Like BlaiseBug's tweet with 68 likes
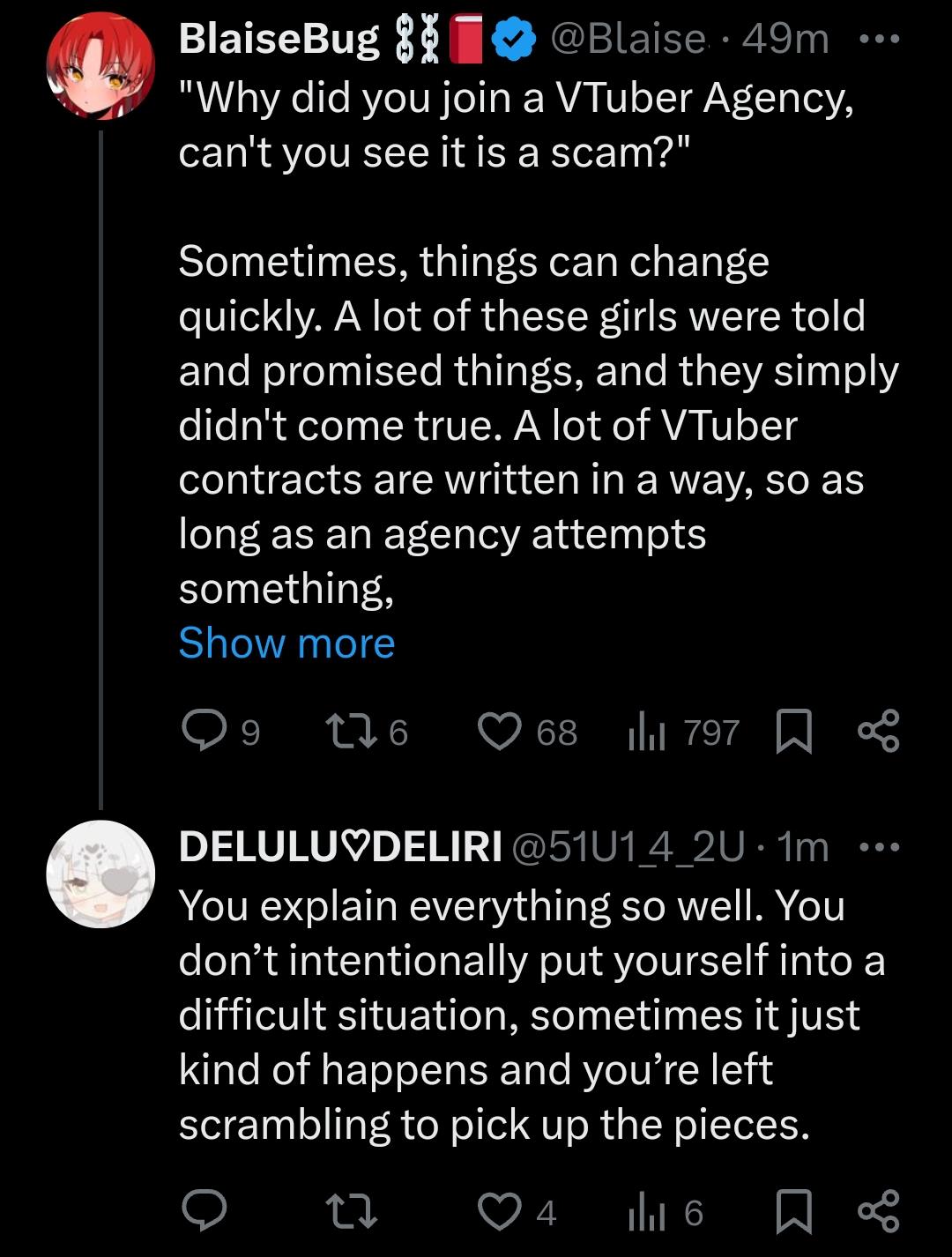The height and width of the screenshot is (1257, 952). [x=500, y=731]
